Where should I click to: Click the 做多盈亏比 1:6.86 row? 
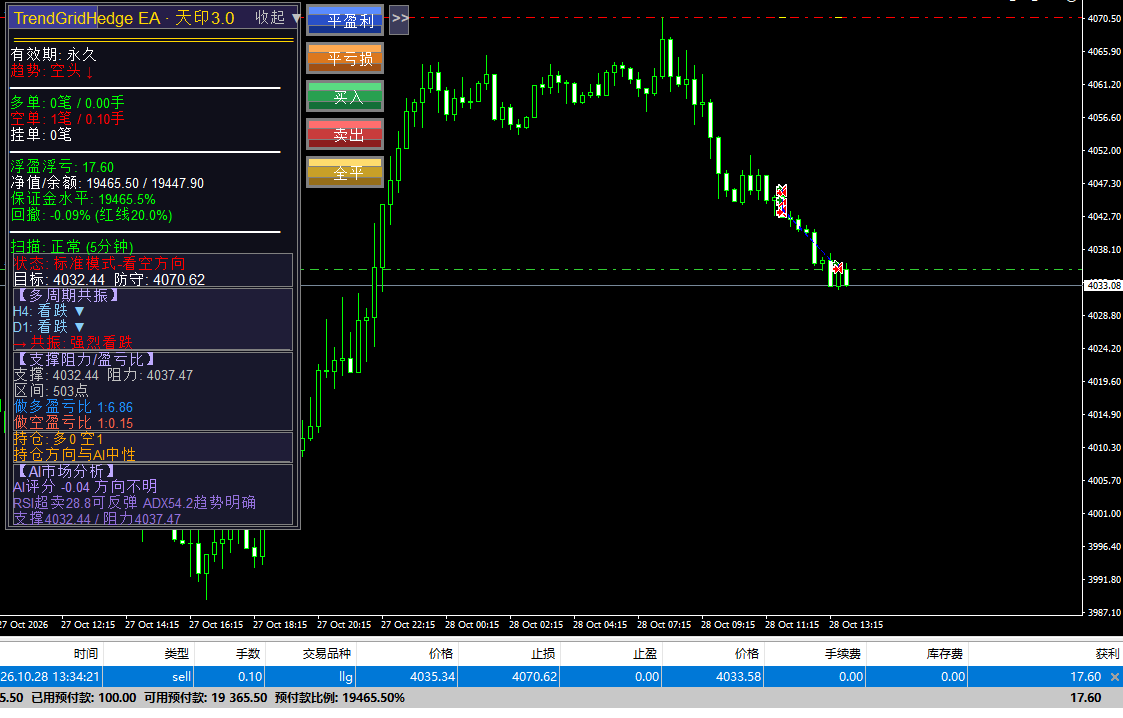(x=73, y=407)
